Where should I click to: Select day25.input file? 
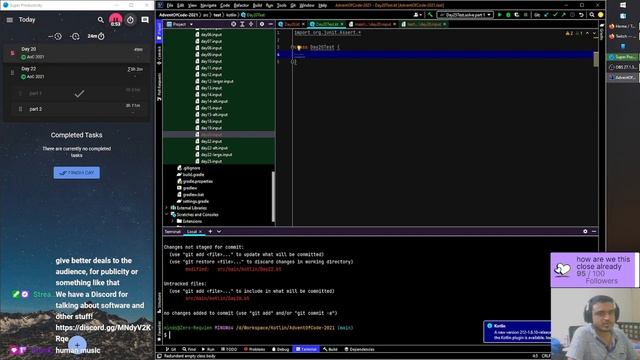209,161
